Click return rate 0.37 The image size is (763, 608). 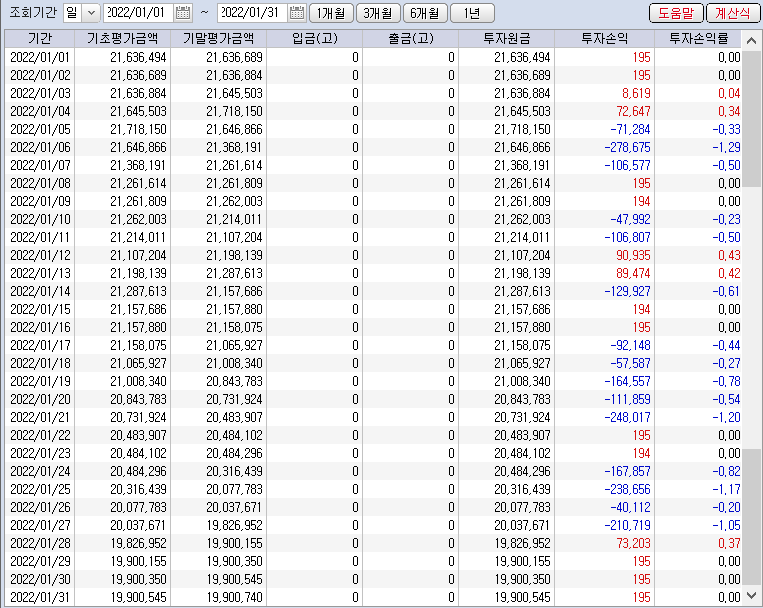(x=729, y=544)
